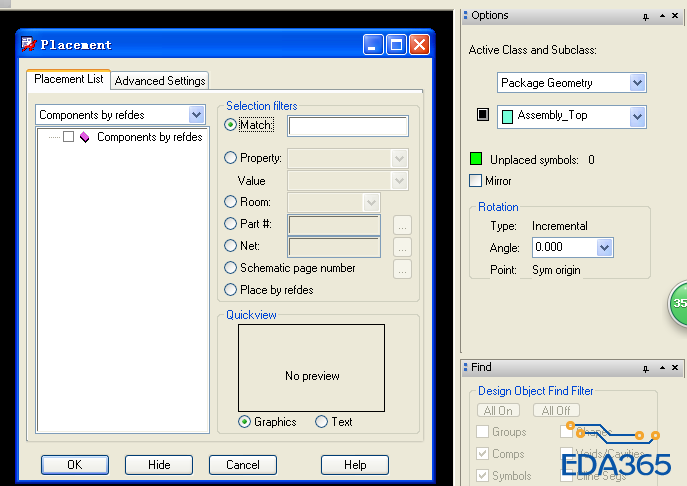Pin the Options panel
Screen dimensions: 687x486
click(x=645, y=17)
